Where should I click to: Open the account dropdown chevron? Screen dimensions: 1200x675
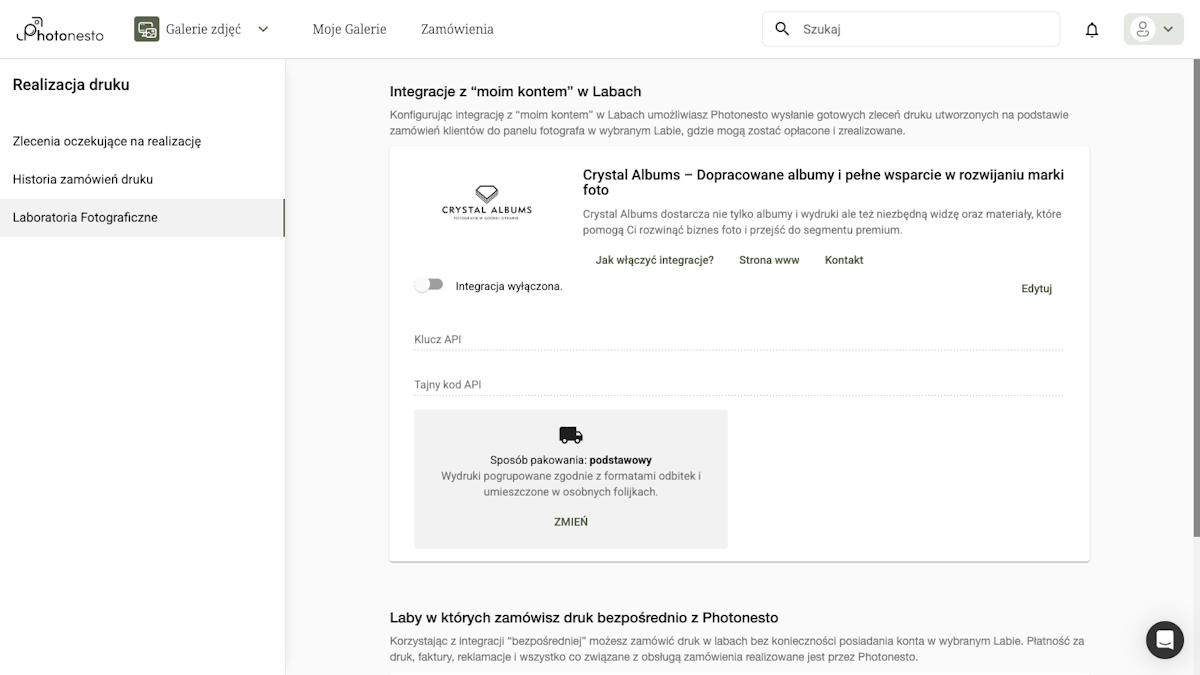pyautogui.click(x=1166, y=28)
